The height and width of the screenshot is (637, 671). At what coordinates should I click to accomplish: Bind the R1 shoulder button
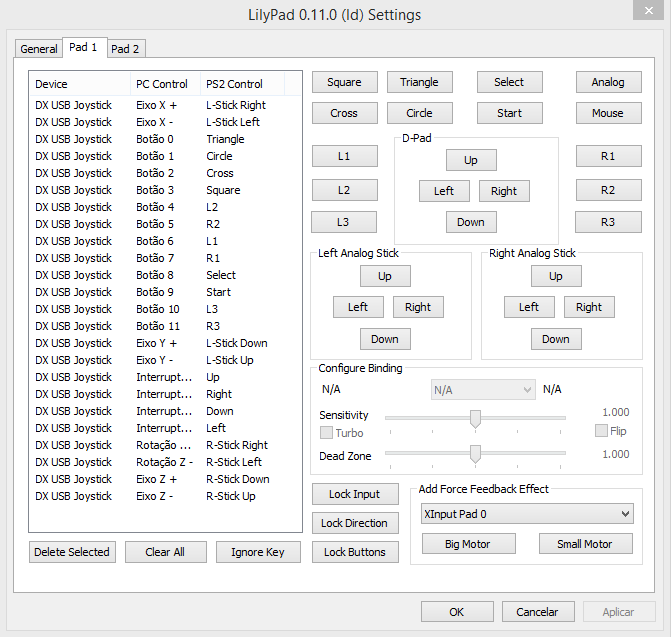pyautogui.click(x=608, y=156)
